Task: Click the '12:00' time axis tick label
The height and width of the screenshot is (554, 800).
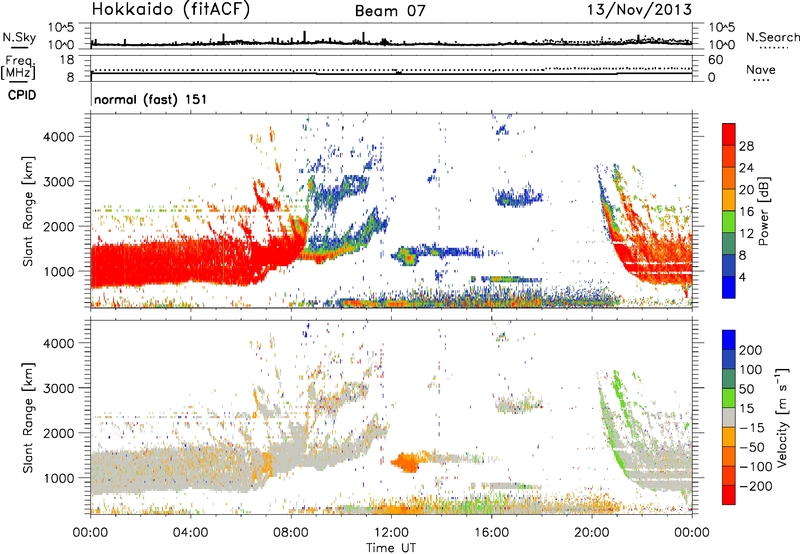Action: 391,533
